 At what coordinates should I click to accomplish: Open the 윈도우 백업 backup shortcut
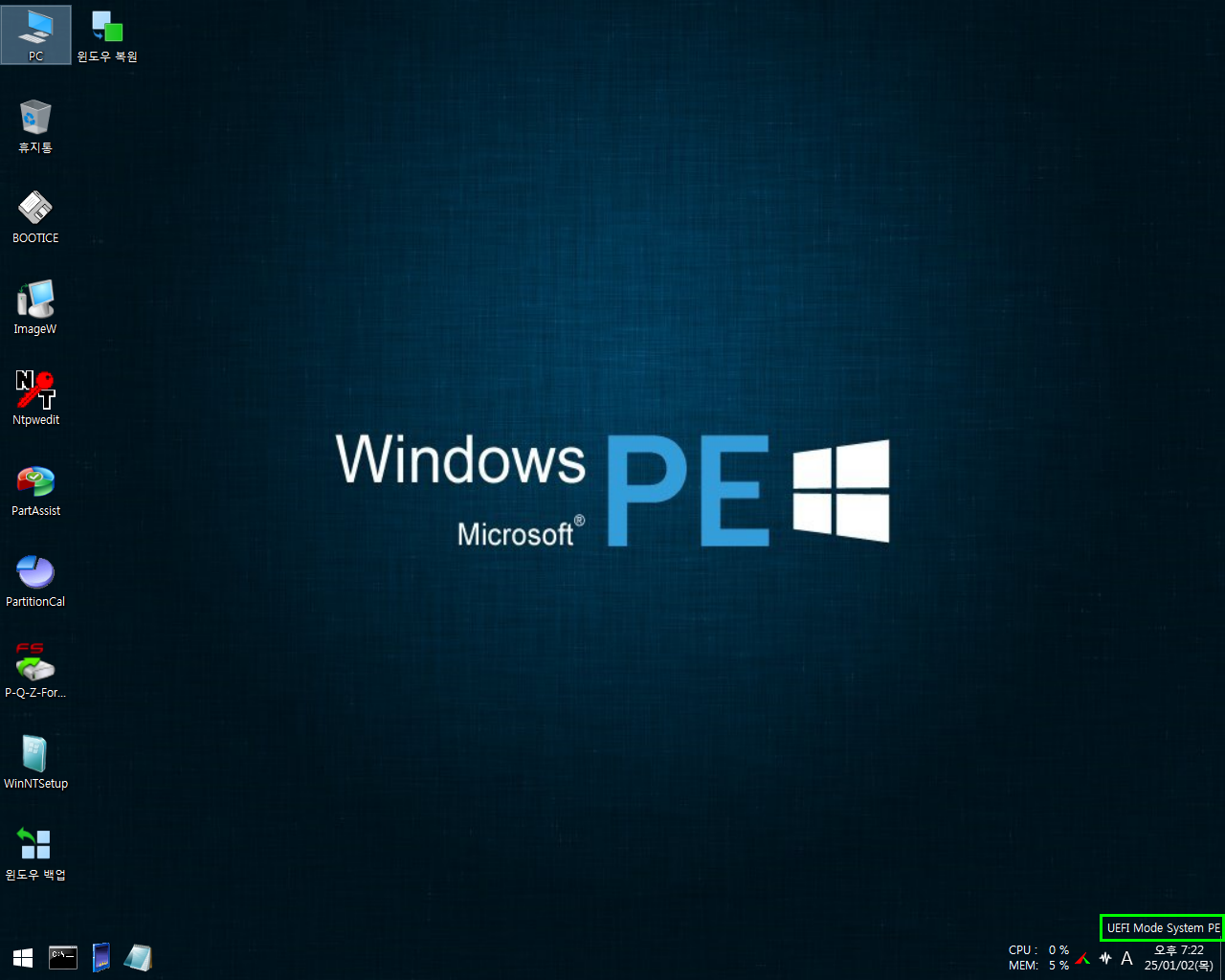click(35, 853)
